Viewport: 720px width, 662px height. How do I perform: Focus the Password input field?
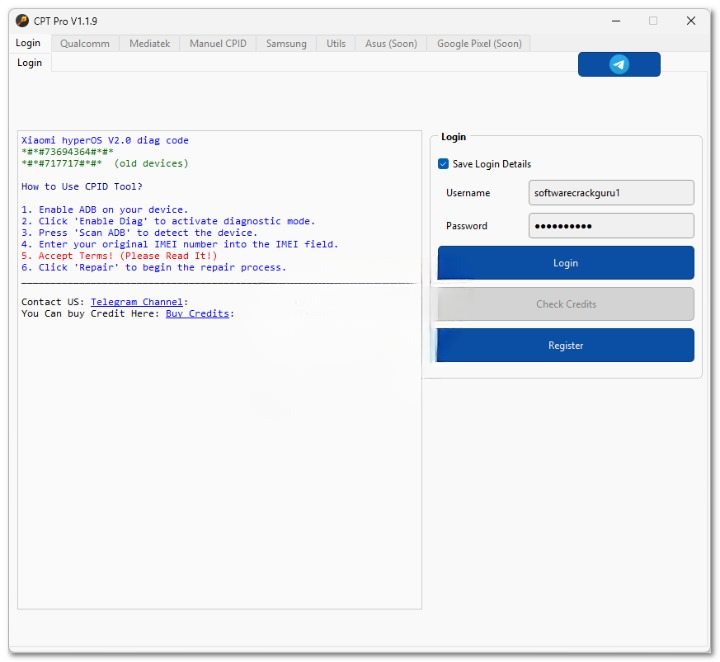[x=611, y=226]
